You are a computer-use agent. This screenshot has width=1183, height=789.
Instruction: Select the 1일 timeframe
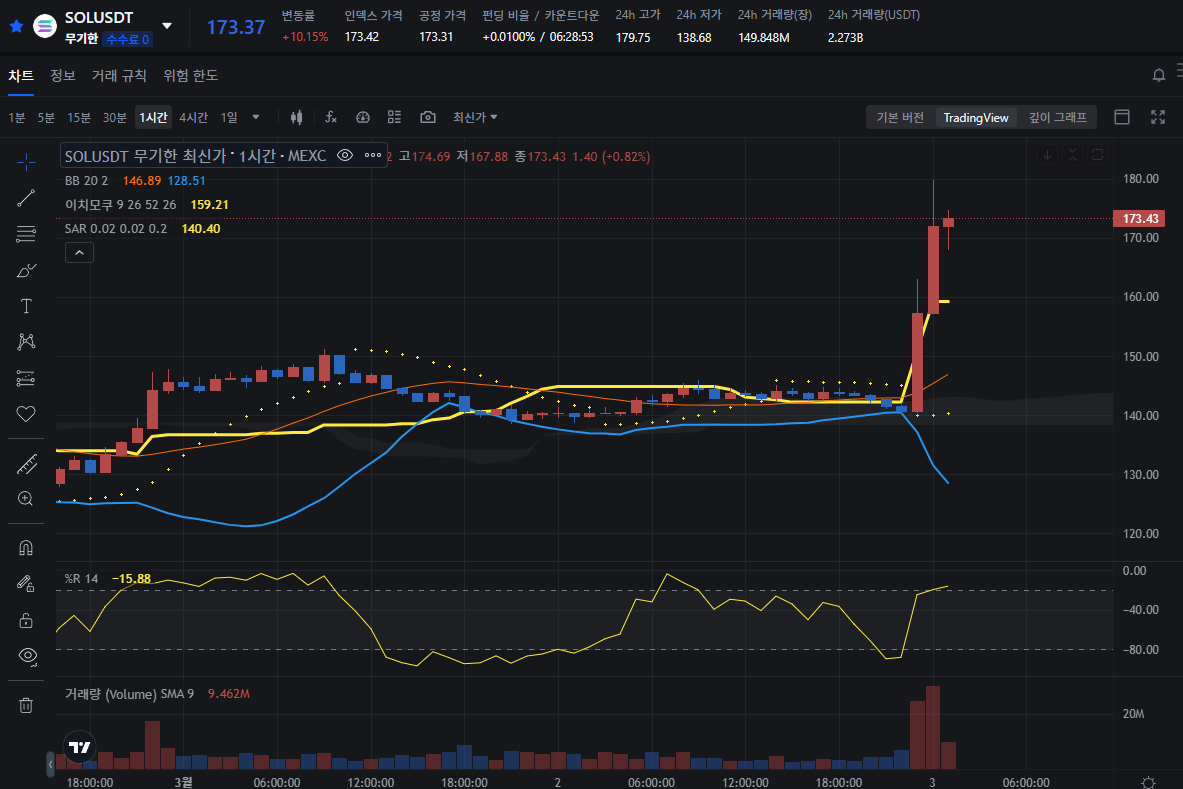229,117
